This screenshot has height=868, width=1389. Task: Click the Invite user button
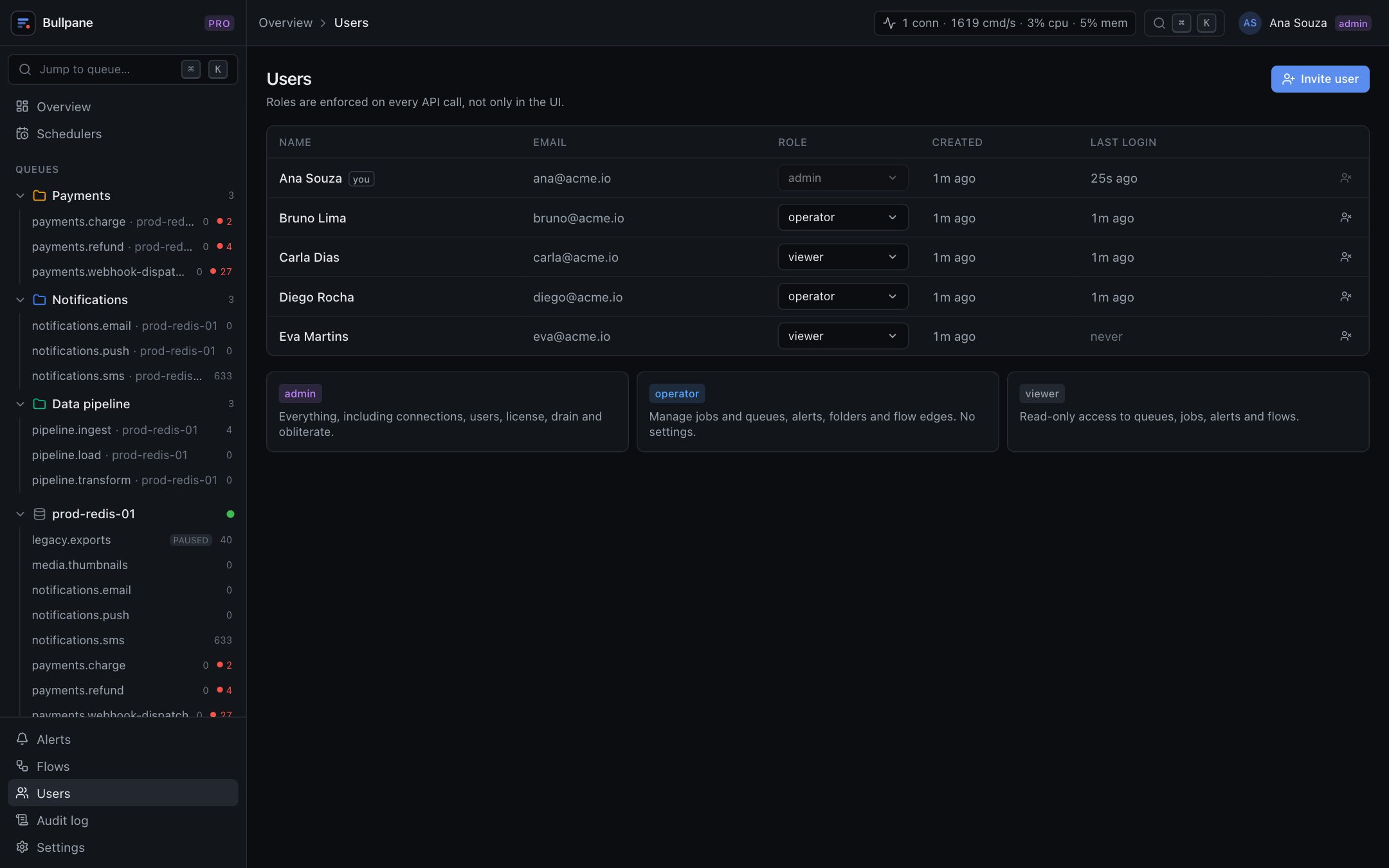pos(1320,79)
